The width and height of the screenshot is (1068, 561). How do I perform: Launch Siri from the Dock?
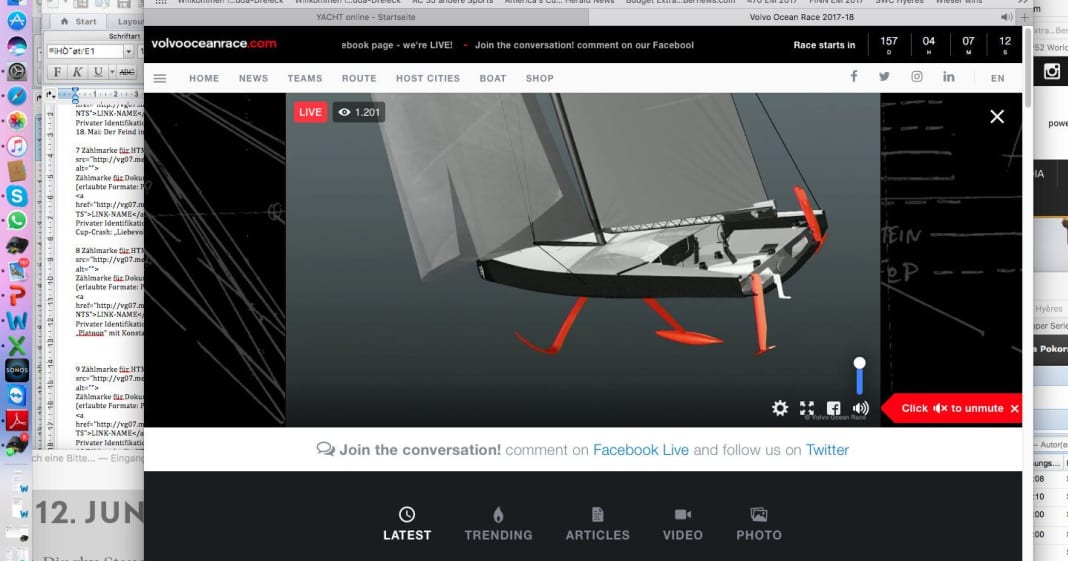16,46
